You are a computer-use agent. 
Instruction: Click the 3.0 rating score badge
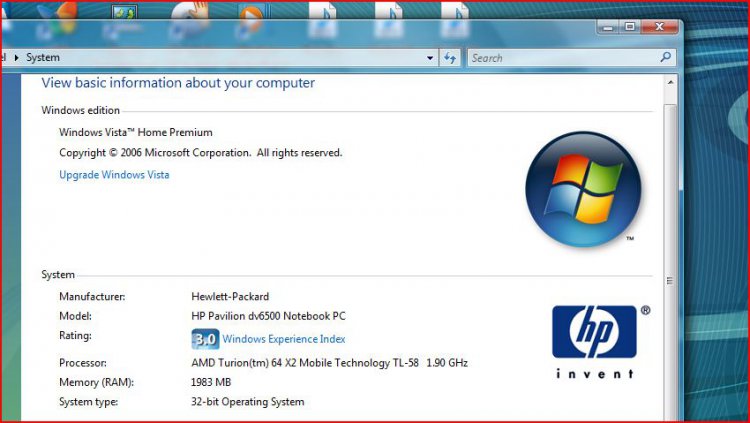(205, 339)
